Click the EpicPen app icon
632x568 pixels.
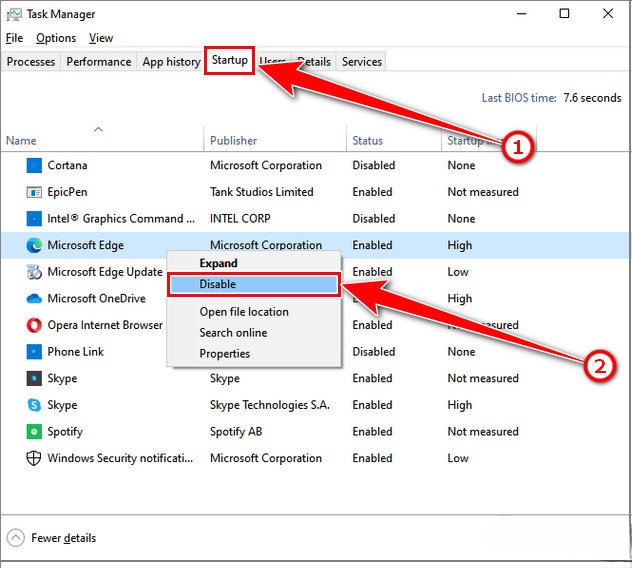click(34, 192)
